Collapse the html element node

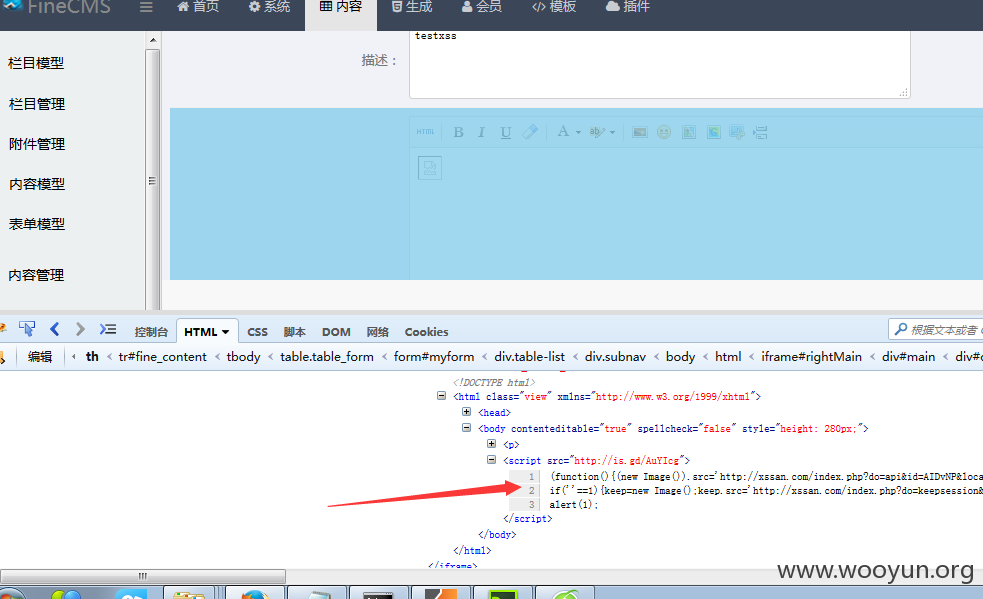(441, 396)
